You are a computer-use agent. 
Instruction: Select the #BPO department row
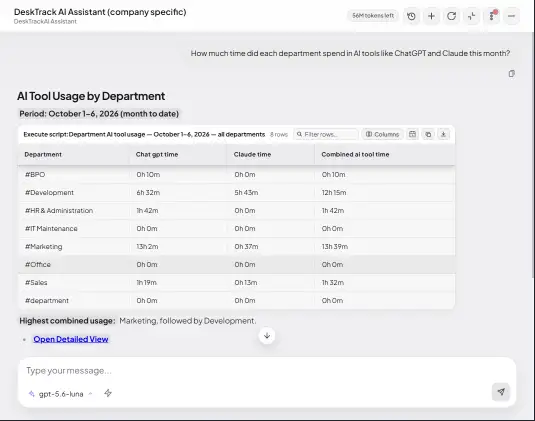tap(236, 175)
